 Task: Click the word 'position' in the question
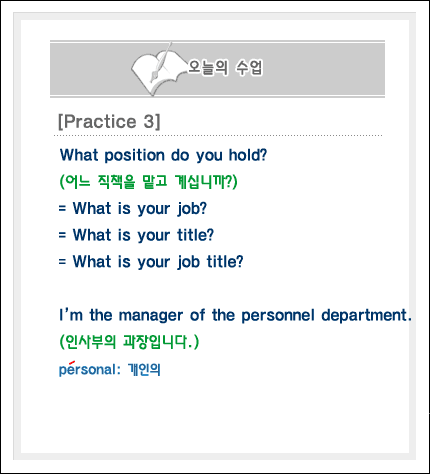[x=135, y=156]
